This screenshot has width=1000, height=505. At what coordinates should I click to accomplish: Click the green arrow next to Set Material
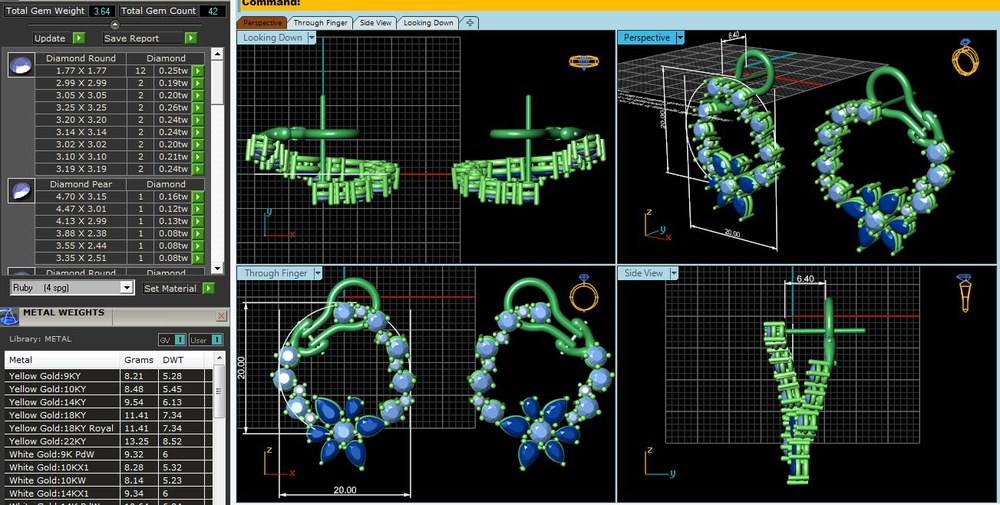209,288
